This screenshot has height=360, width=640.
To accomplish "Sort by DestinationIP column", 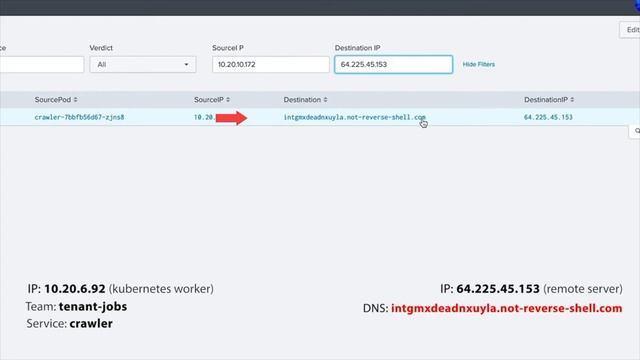I will (x=572, y=100).
